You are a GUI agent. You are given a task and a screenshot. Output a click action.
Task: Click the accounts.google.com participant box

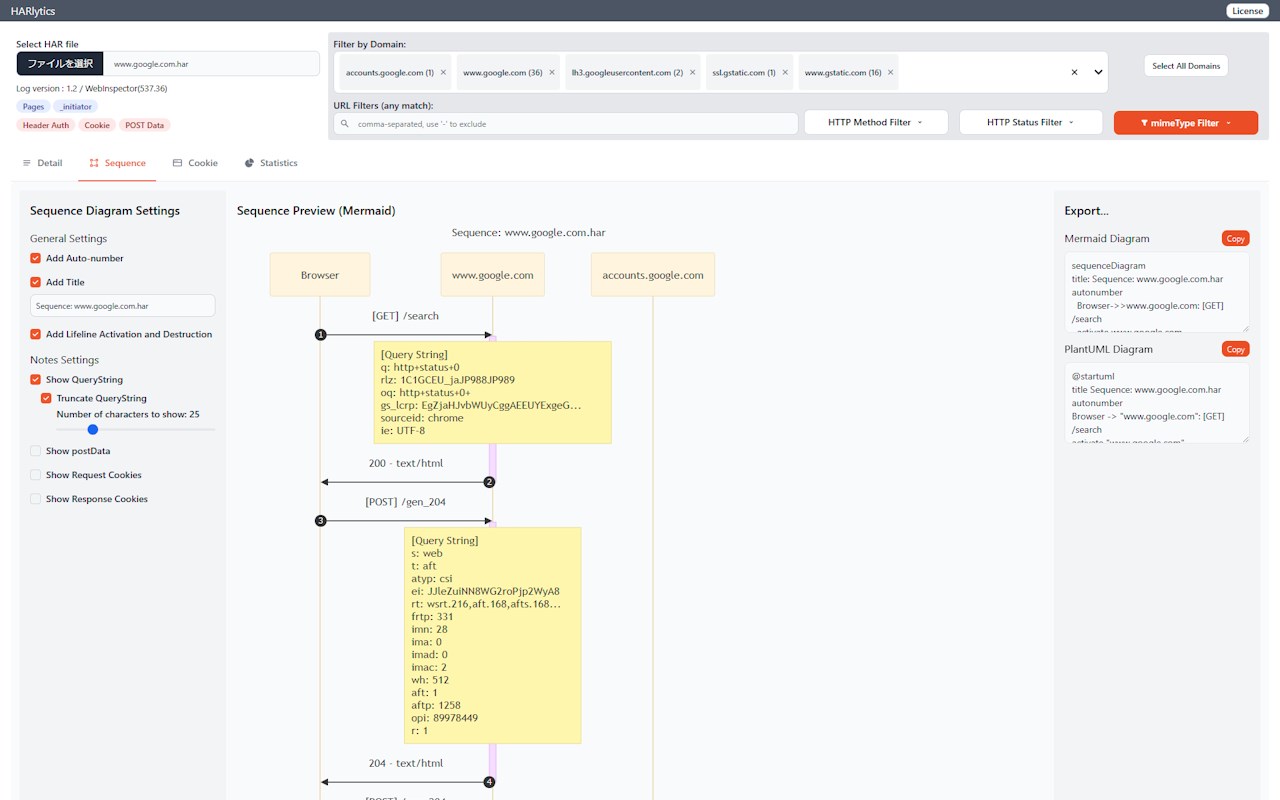pyautogui.click(x=653, y=275)
